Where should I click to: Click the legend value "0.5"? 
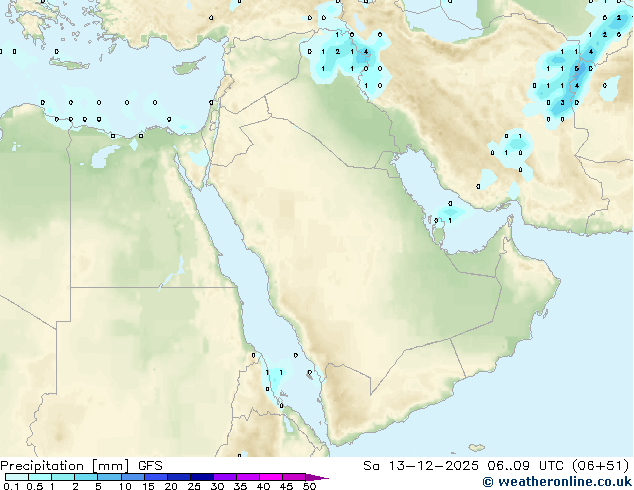34,486
